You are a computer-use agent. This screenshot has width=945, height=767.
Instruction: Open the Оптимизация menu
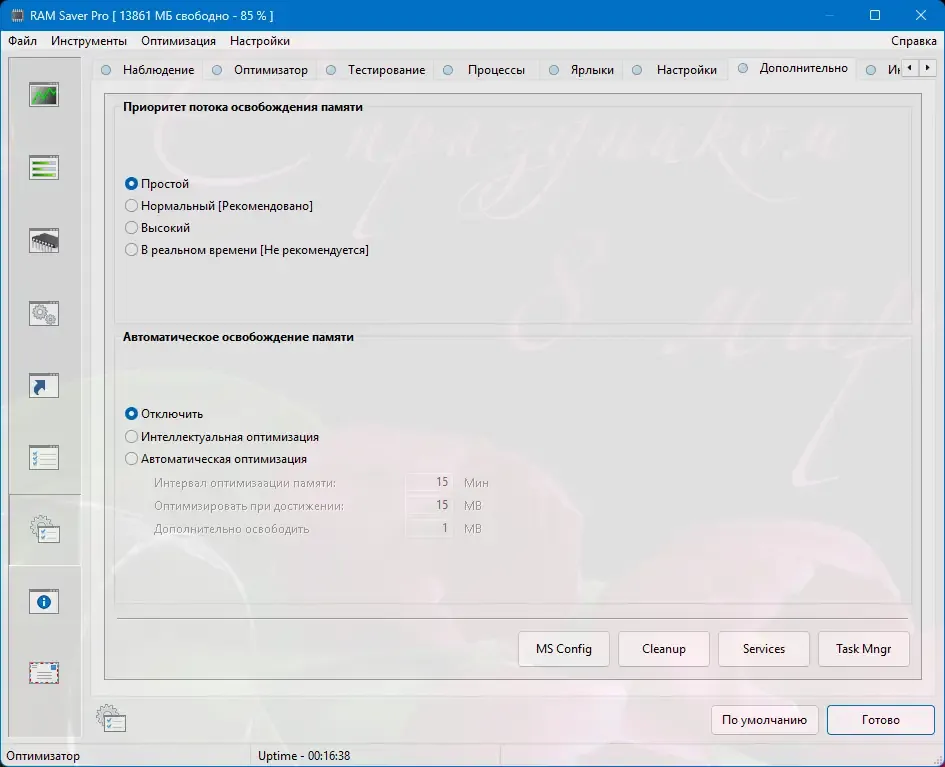tap(178, 41)
